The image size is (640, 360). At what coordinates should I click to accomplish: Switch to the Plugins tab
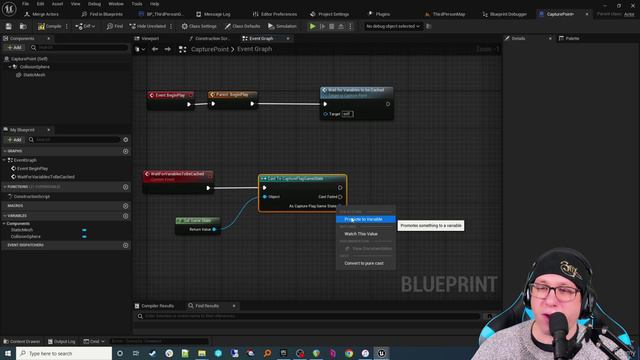(379, 14)
